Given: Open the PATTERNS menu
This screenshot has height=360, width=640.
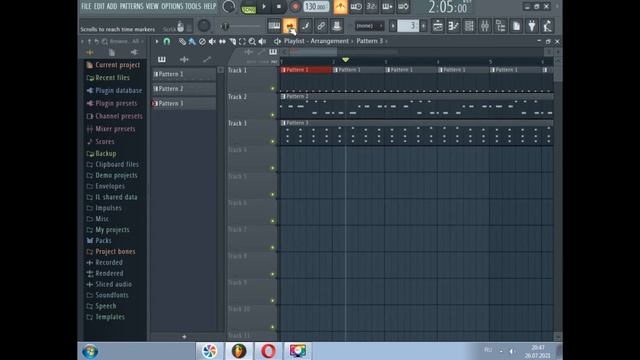Looking at the screenshot, I should (131, 6).
